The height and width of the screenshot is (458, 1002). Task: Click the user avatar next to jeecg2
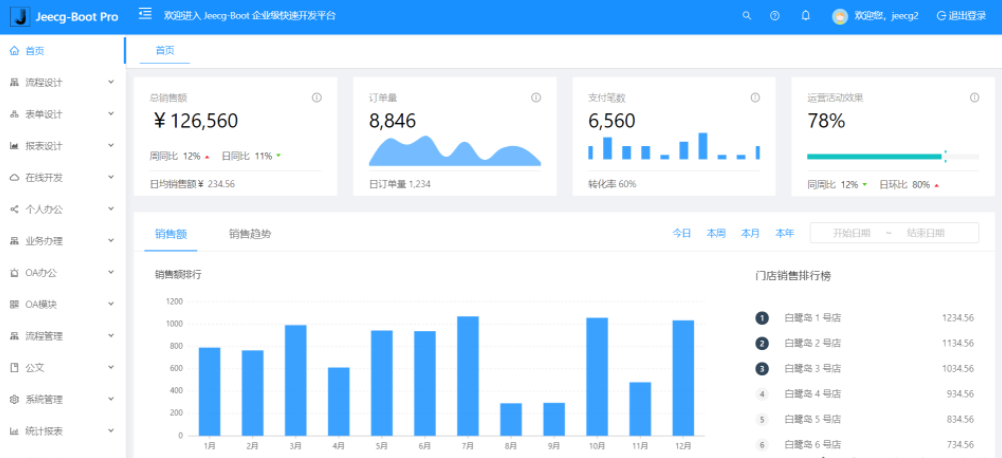[840, 17]
